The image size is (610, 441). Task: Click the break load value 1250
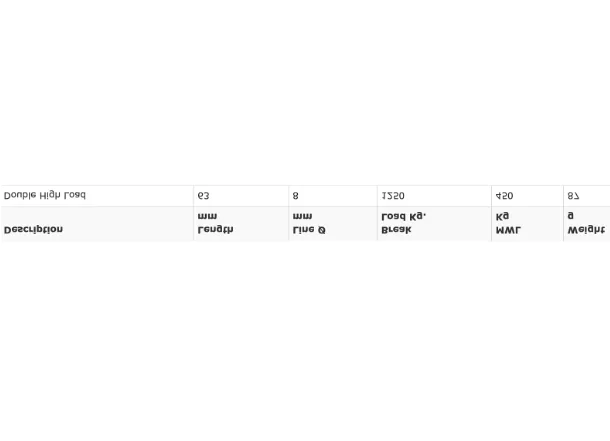point(393,196)
